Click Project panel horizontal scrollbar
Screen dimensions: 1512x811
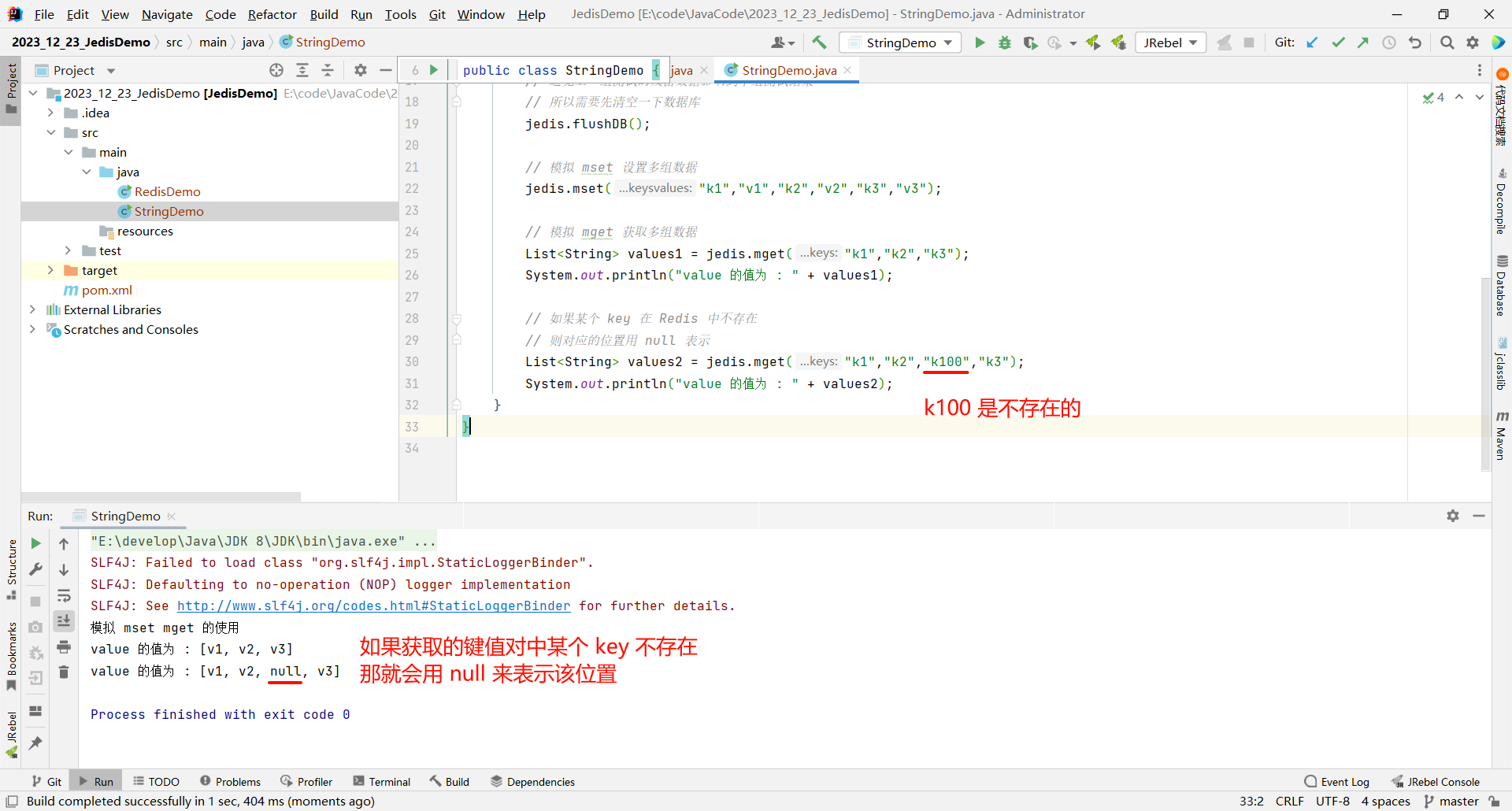pyautogui.click(x=161, y=497)
